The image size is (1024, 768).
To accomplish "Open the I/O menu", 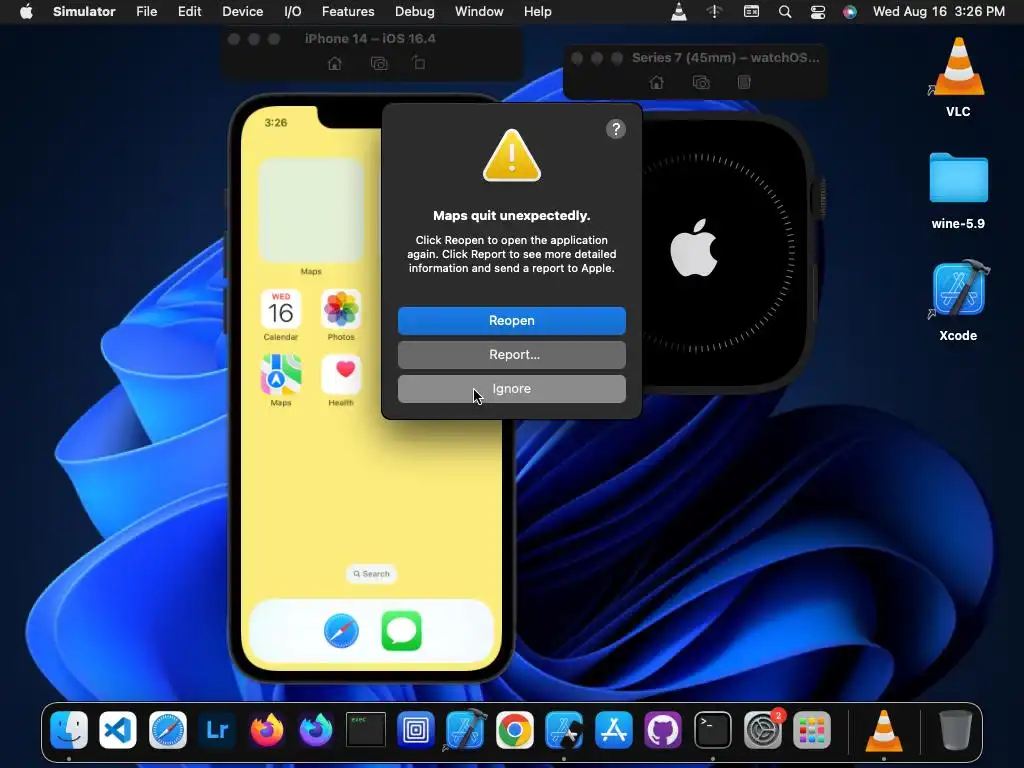I will [x=293, y=12].
